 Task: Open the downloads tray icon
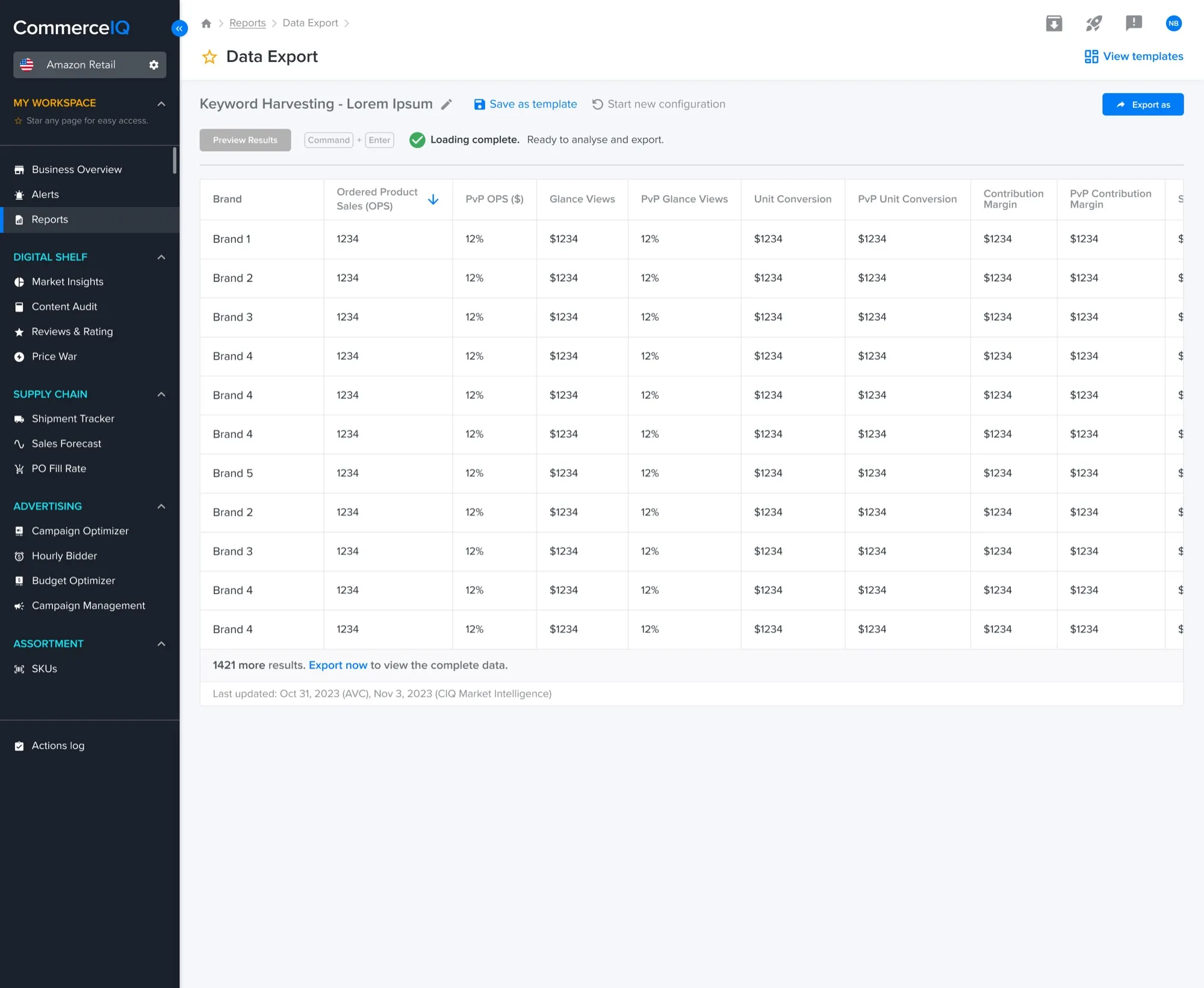[x=1054, y=23]
